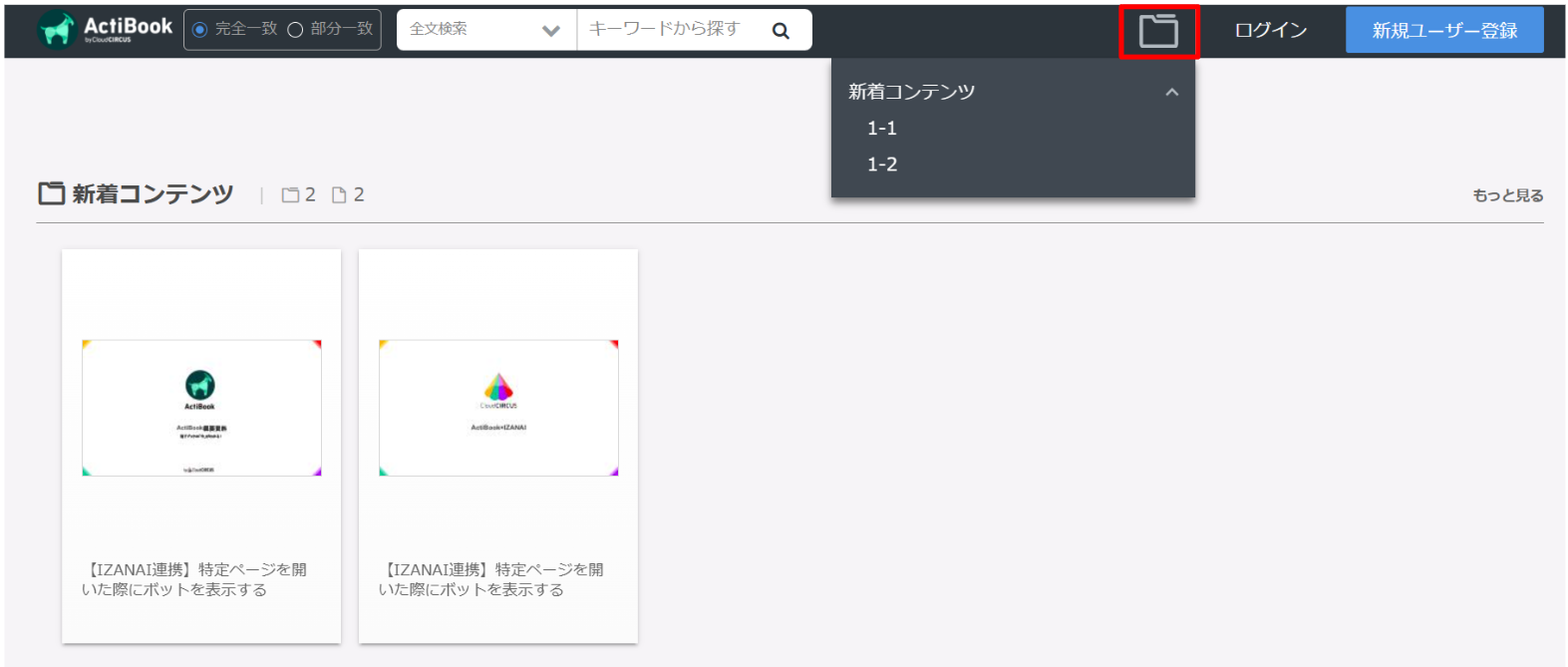Click the もっと見る link
The image size is (1568, 667).
click(x=1507, y=195)
